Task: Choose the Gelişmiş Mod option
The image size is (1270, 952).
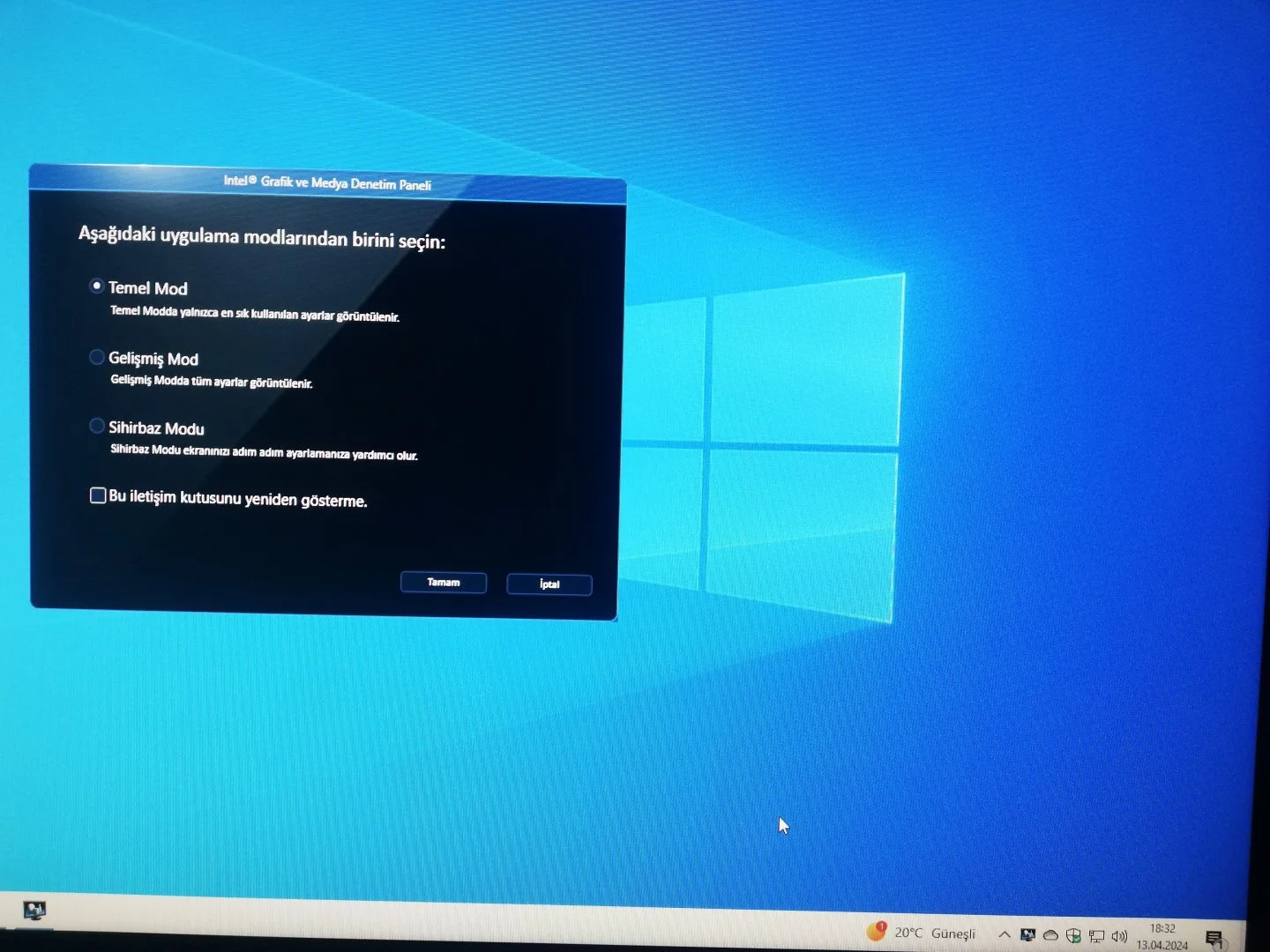Action: click(97, 356)
